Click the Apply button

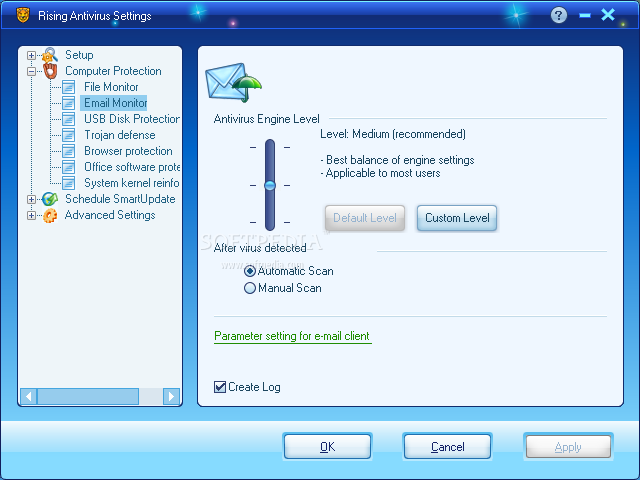point(568,447)
